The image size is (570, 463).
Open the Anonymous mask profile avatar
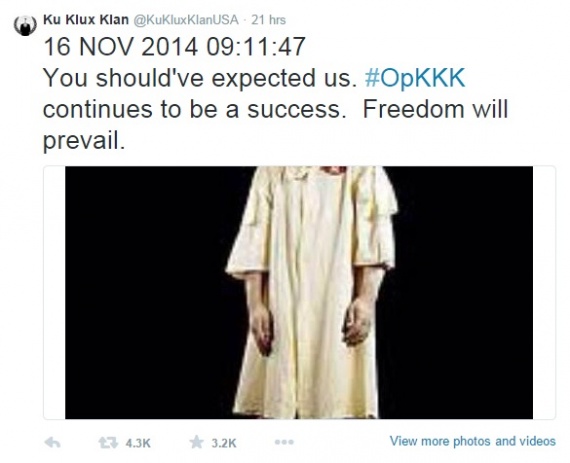click(25, 25)
